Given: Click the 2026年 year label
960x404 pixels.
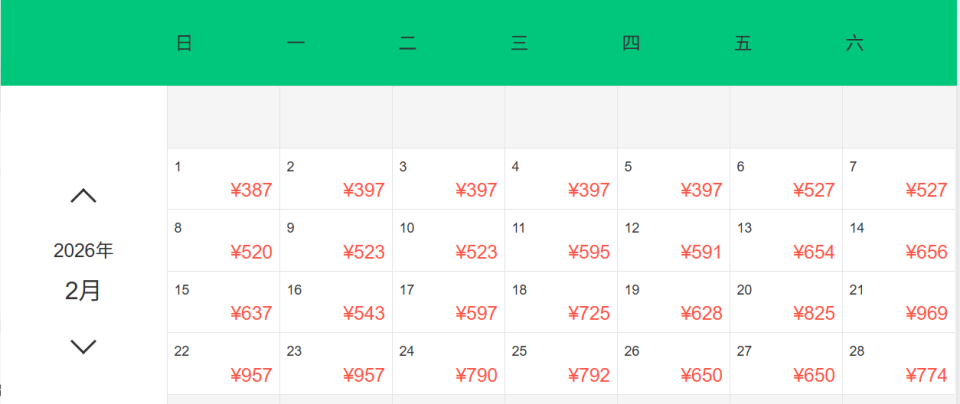Looking at the screenshot, I should click(x=83, y=251).
